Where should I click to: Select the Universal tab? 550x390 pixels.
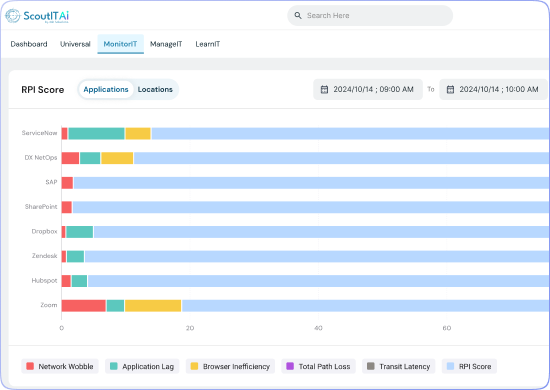pos(75,44)
